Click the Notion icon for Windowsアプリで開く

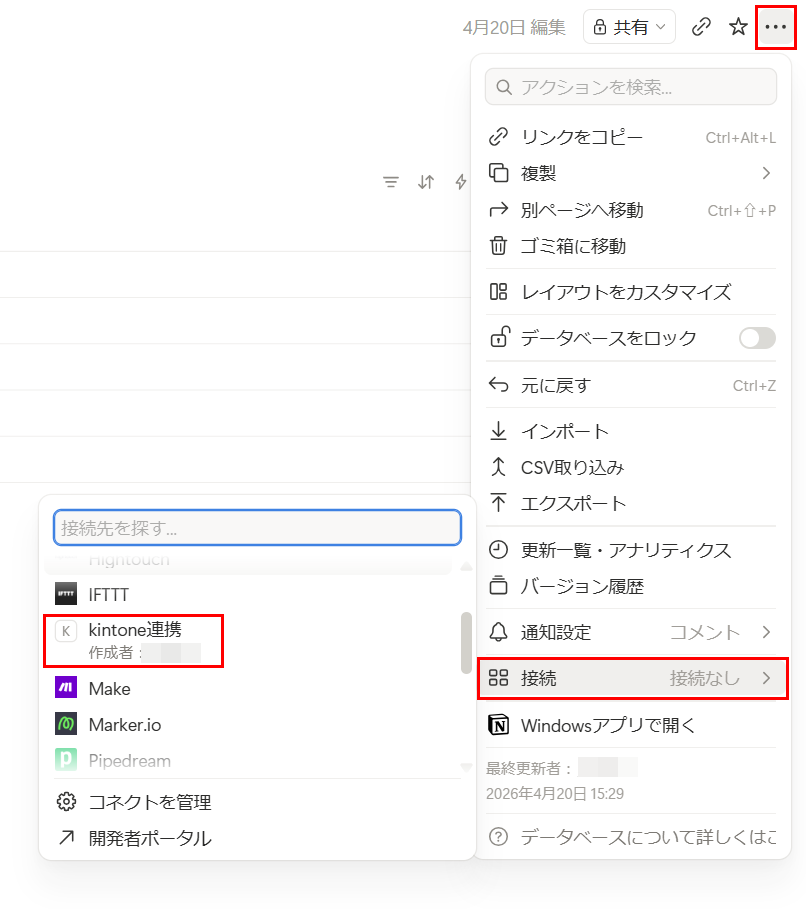tap(498, 725)
